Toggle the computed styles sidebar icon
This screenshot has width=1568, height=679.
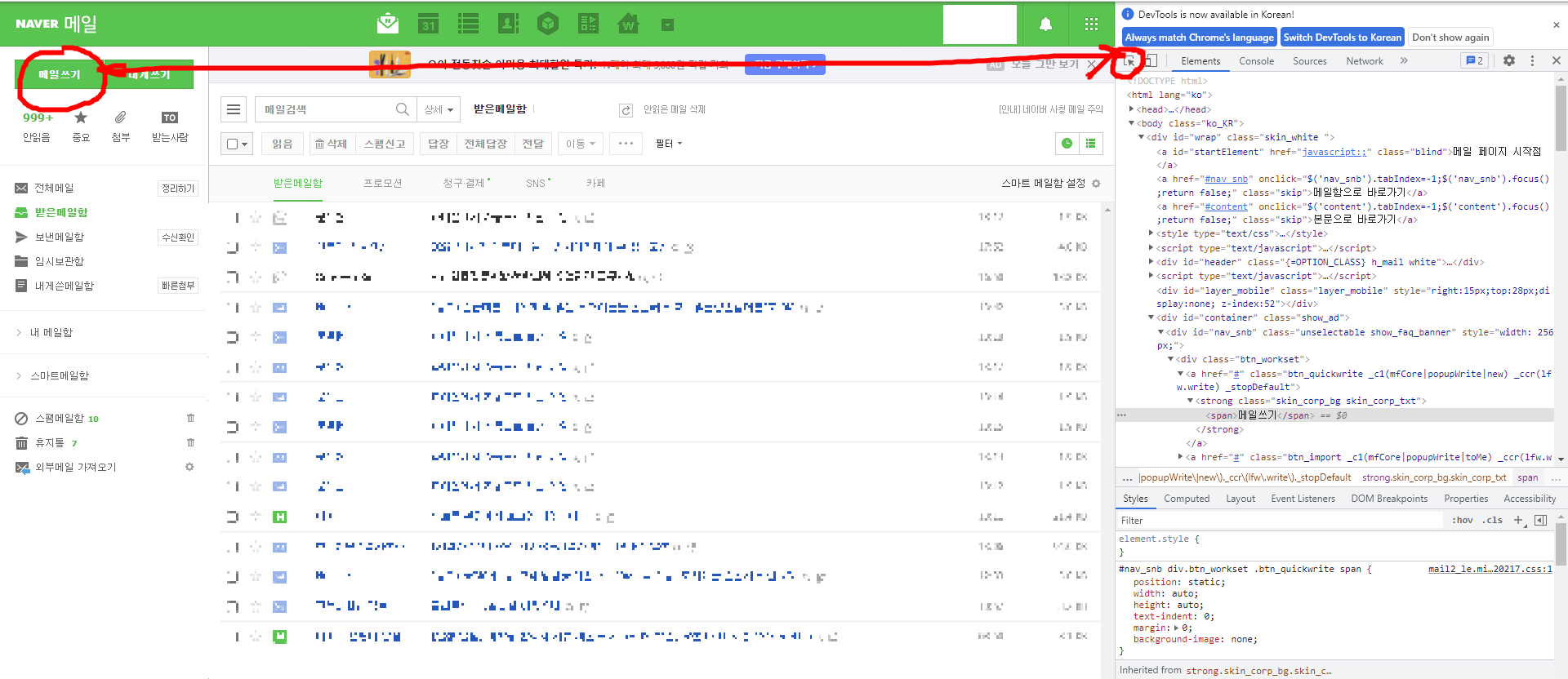[1541, 520]
